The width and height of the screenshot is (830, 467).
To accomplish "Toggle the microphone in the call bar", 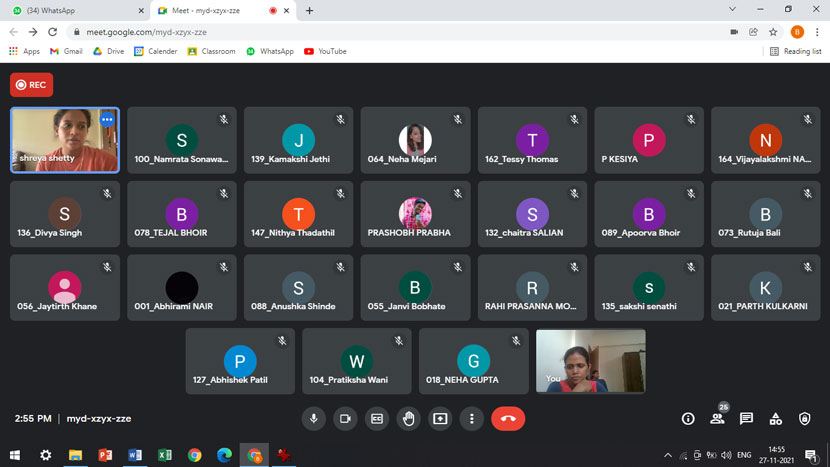I will coord(313,419).
